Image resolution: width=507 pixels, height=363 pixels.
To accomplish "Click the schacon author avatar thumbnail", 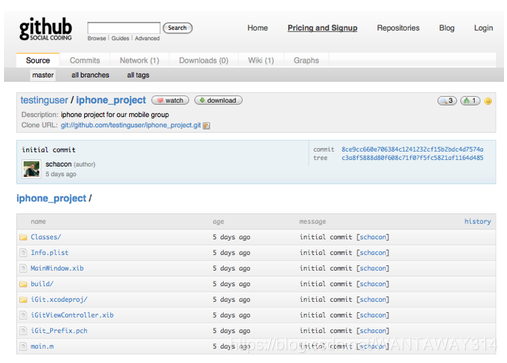I will [31, 169].
